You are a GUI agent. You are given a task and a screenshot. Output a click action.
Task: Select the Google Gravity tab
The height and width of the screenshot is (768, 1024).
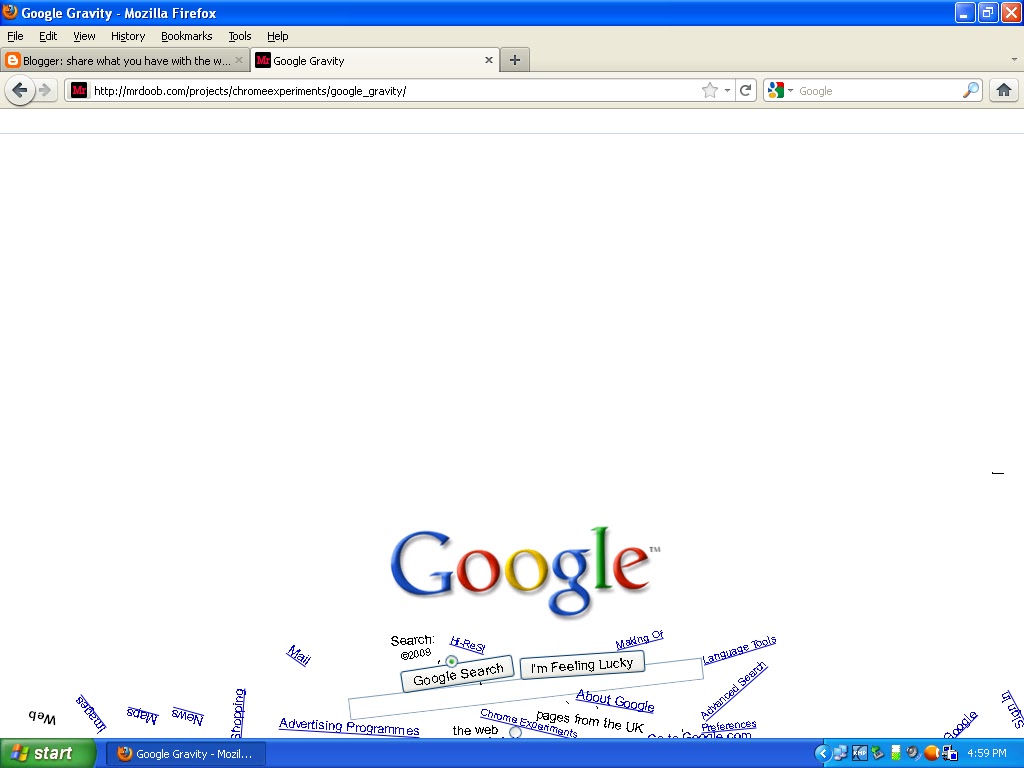(x=375, y=60)
